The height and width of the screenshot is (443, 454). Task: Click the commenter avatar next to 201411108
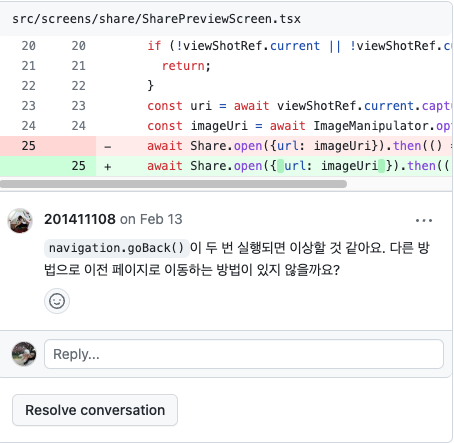[20, 221]
